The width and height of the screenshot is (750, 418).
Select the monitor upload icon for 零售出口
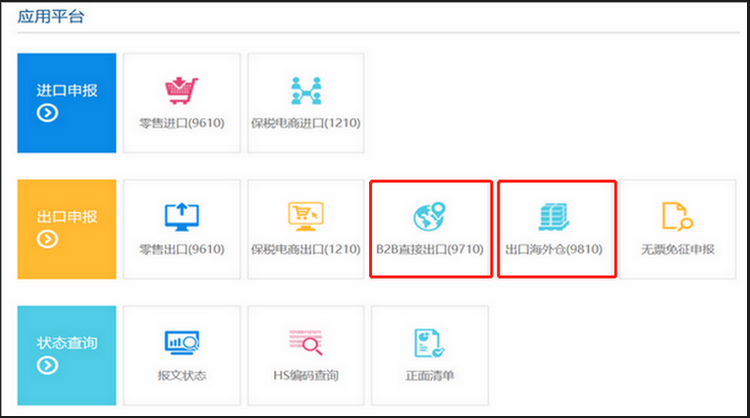point(181,217)
